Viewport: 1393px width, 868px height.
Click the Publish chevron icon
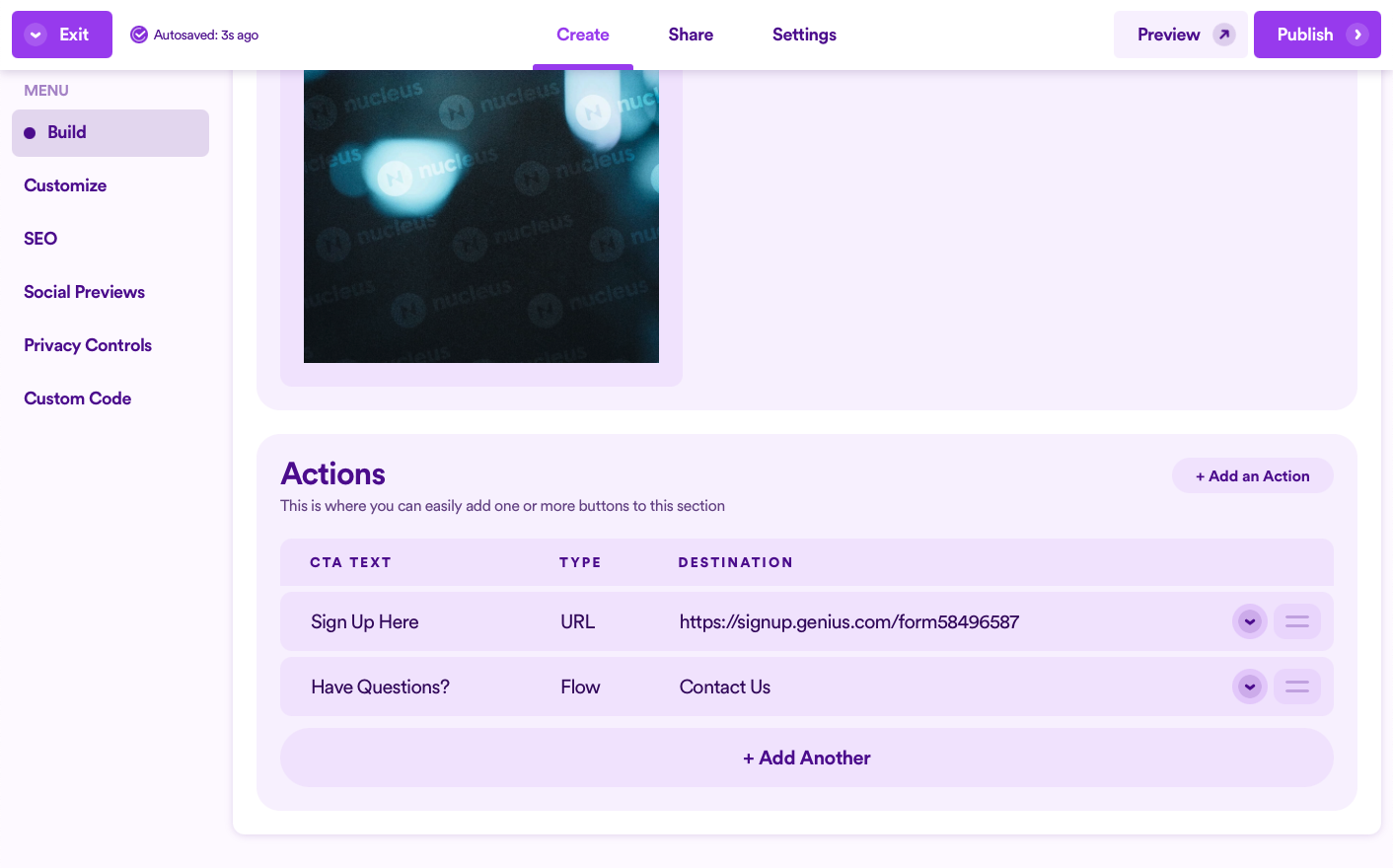pyautogui.click(x=1357, y=35)
